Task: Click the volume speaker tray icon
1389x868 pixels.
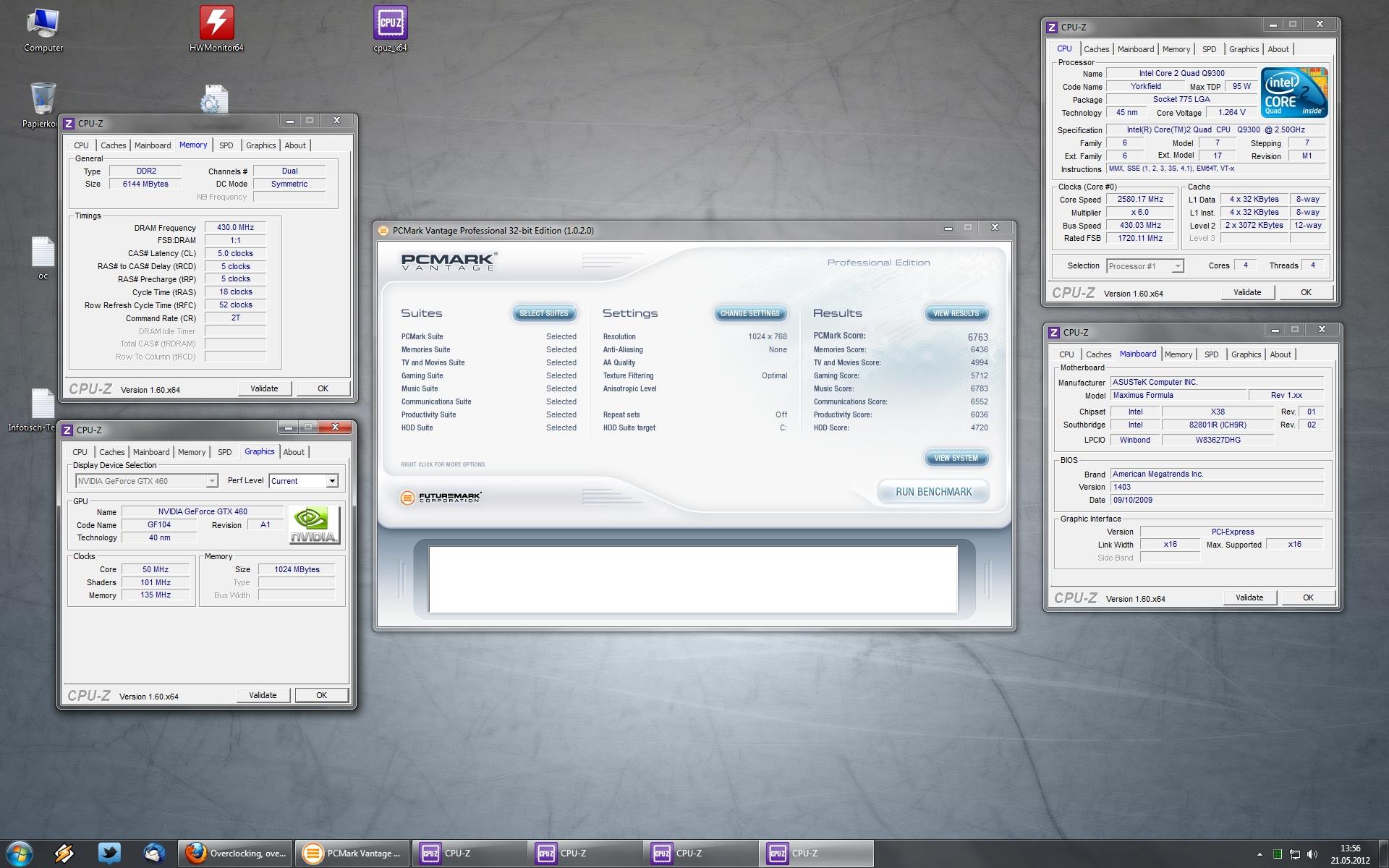Action: (1313, 854)
